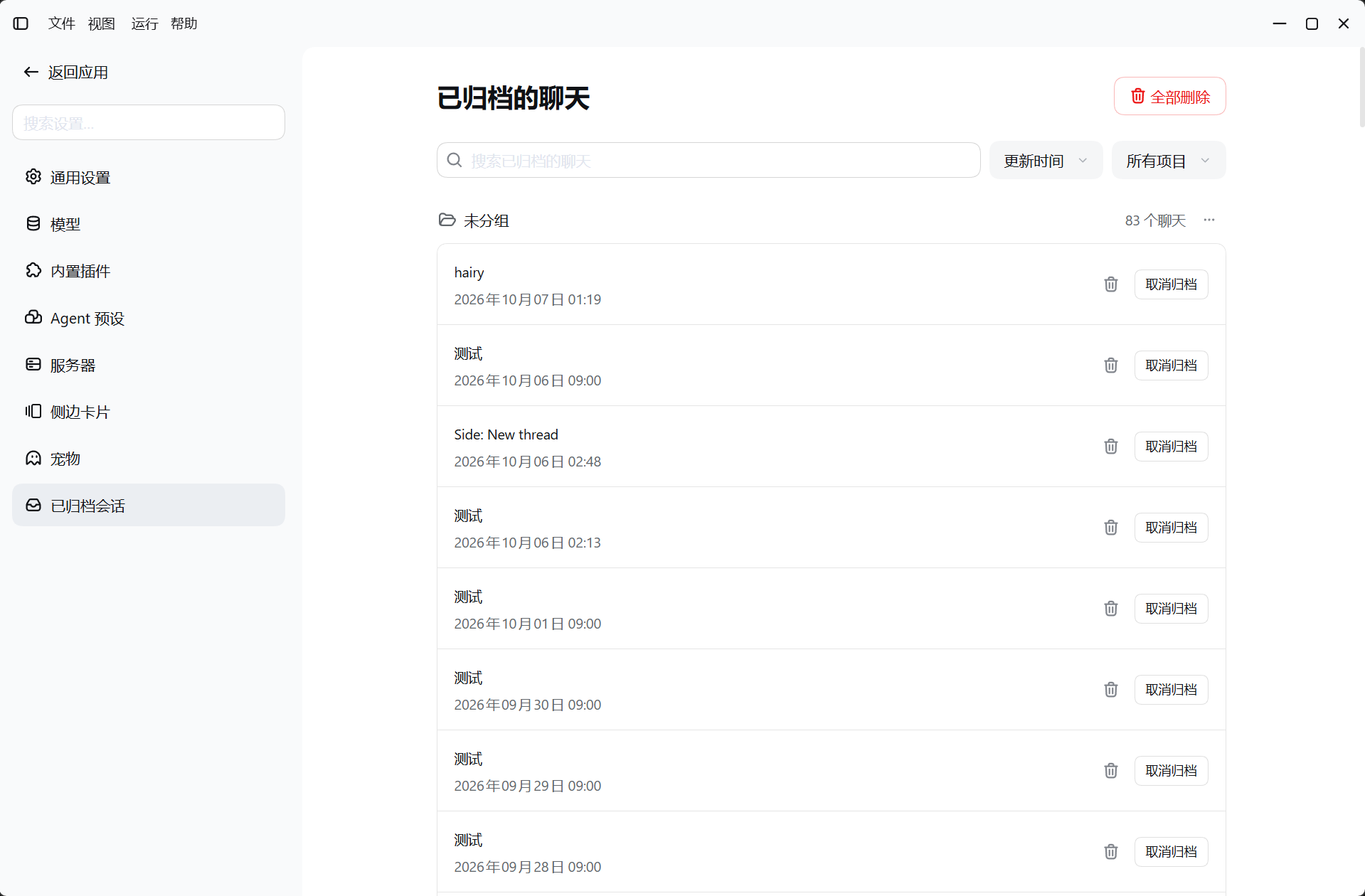Click the hairy chat title
This screenshot has height=896, width=1365.
click(469, 272)
